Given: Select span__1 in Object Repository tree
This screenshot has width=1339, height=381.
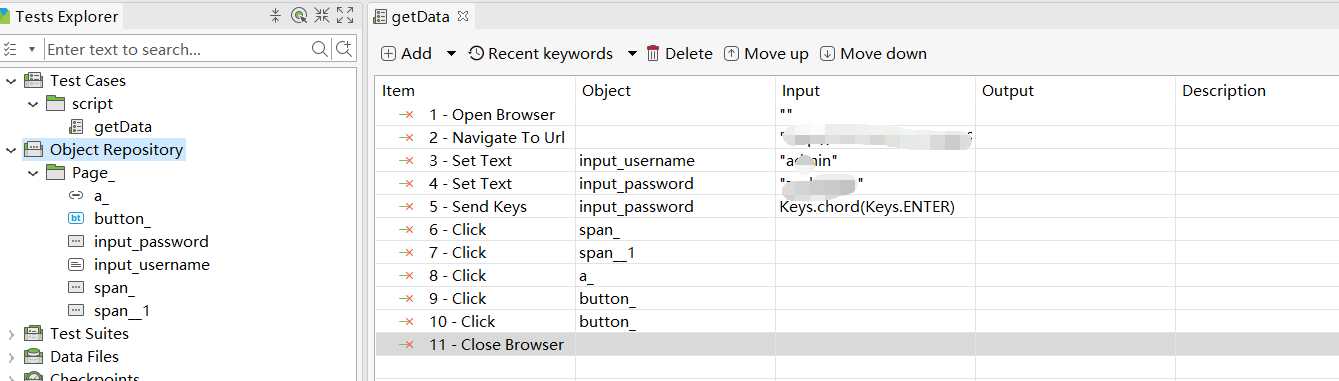Looking at the screenshot, I should (x=122, y=310).
